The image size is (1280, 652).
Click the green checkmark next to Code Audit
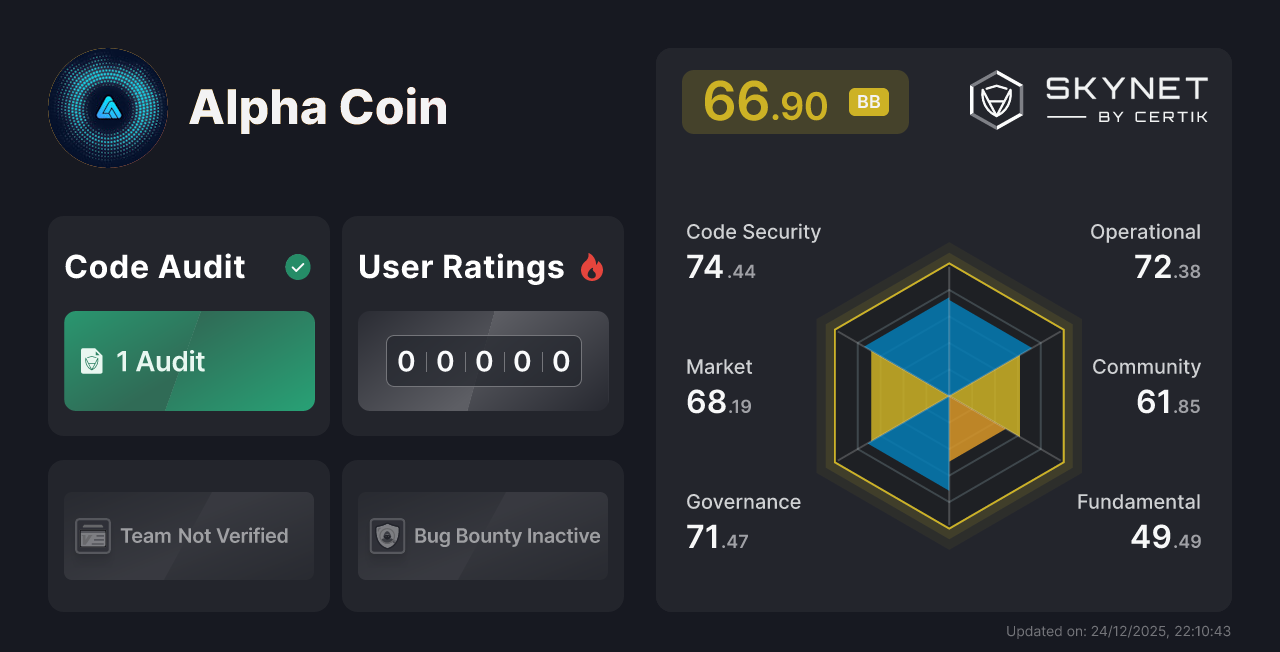pyautogui.click(x=297, y=266)
